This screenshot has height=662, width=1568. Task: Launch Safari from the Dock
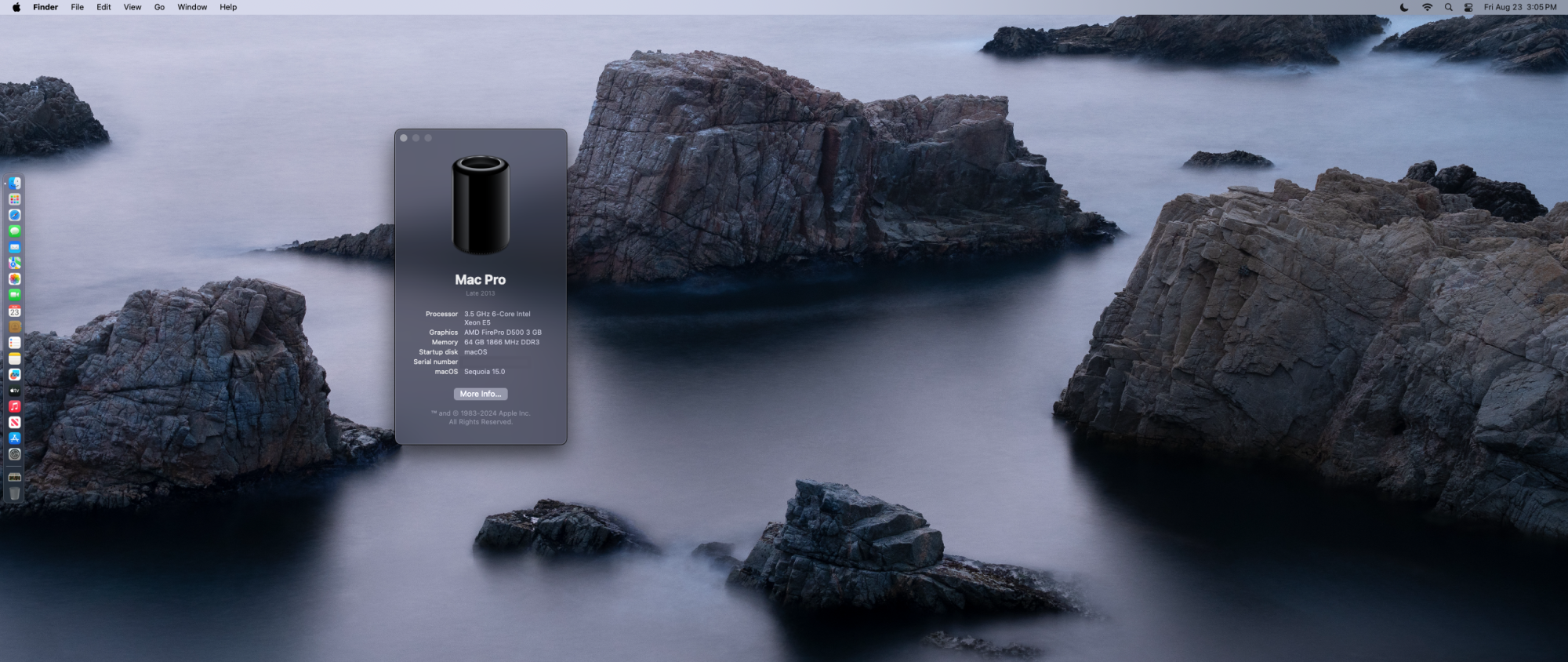tap(15, 215)
